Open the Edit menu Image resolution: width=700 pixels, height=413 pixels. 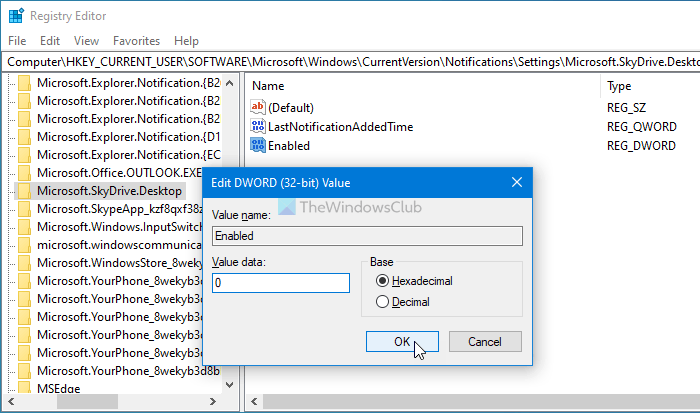click(50, 41)
